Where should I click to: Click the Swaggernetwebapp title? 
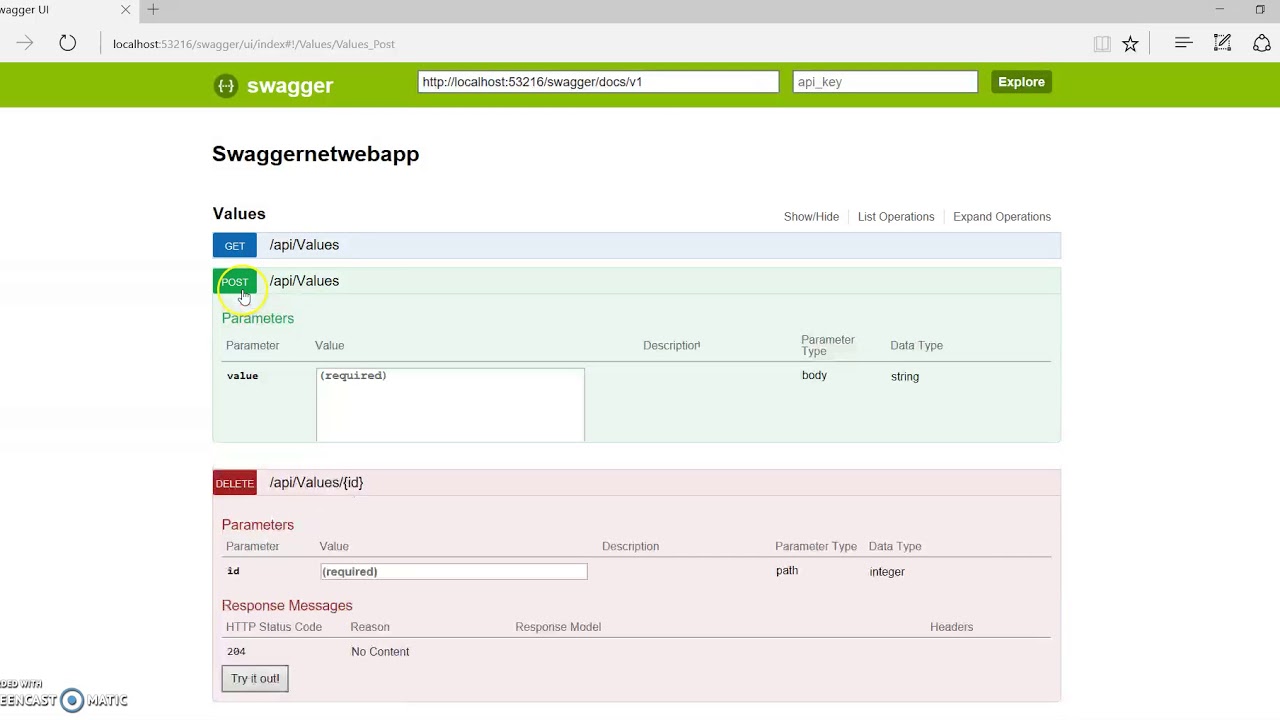pos(316,154)
